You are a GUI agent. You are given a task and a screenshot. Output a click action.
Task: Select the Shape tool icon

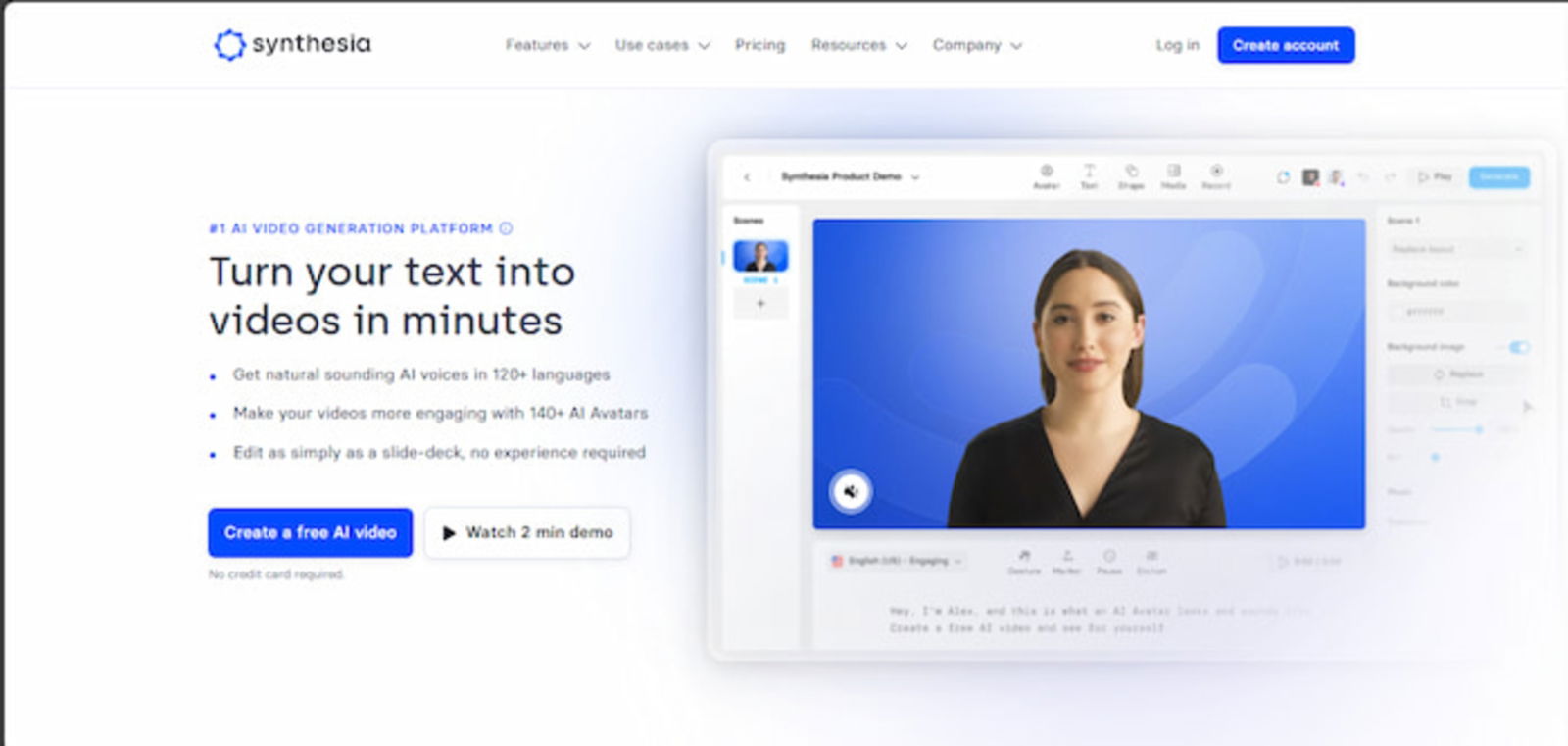click(1131, 176)
